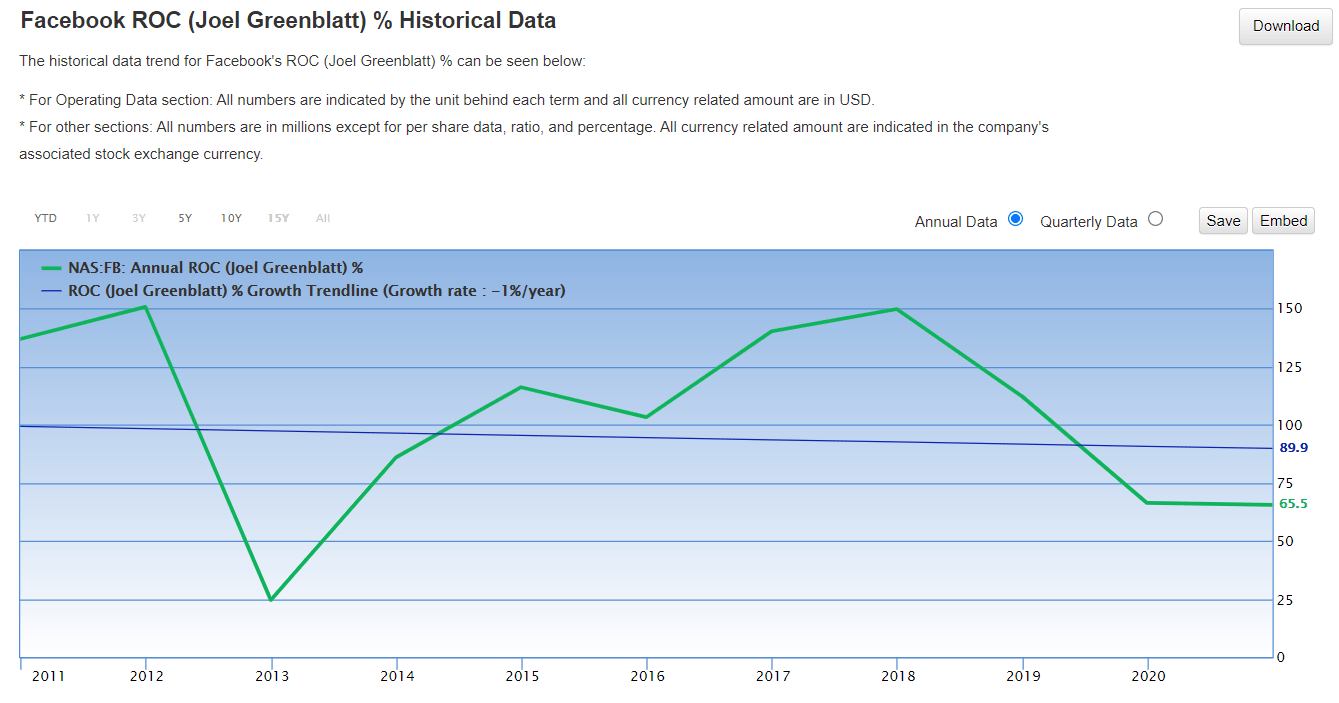Select the 1Y time range
The image size is (1339, 703).
pos(93,218)
